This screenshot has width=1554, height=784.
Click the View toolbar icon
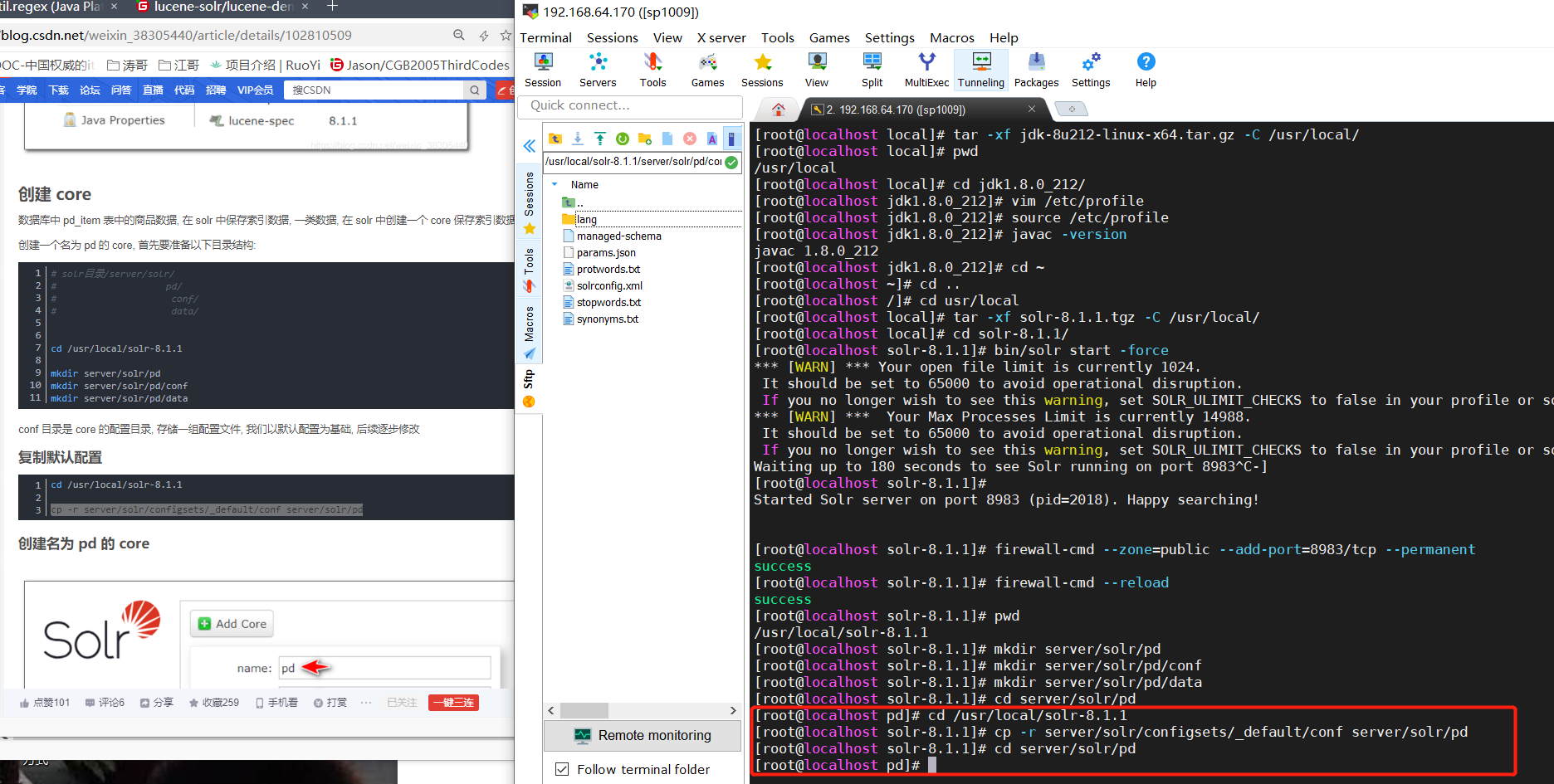(x=817, y=70)
